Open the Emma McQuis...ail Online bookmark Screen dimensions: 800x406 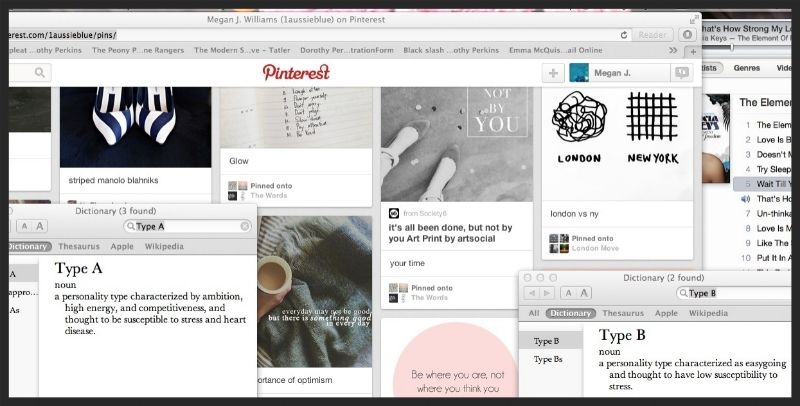click(556, 50)
